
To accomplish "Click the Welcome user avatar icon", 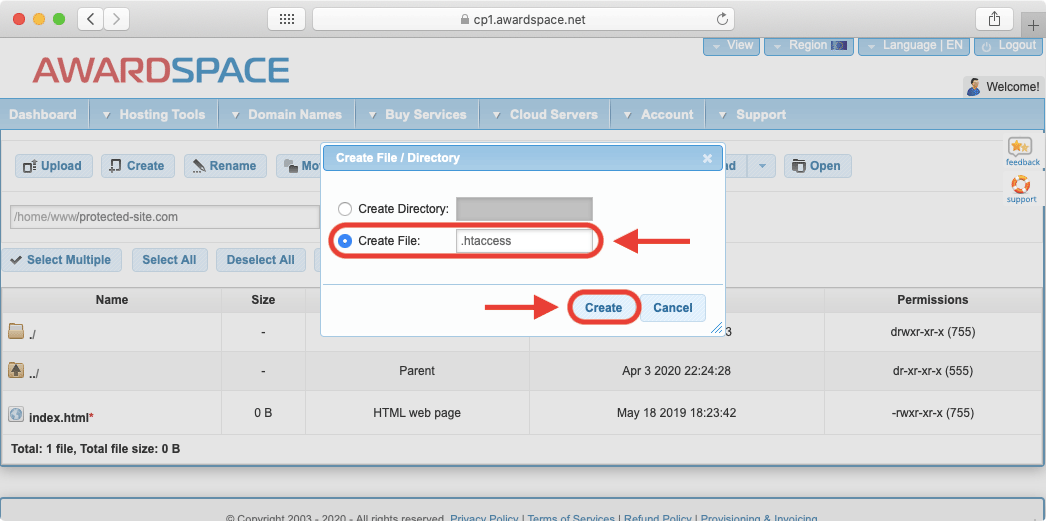I will point(973,87).
